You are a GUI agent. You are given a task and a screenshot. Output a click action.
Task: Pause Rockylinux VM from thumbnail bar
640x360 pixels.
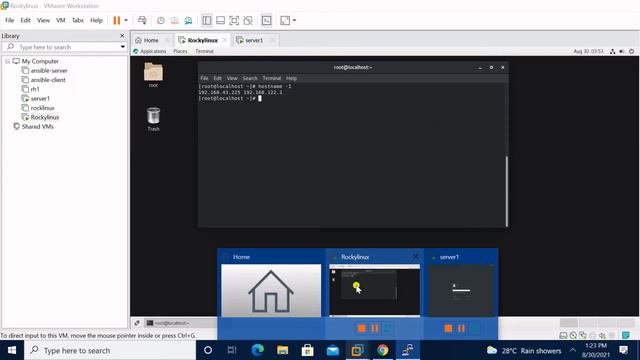(375, 328)
